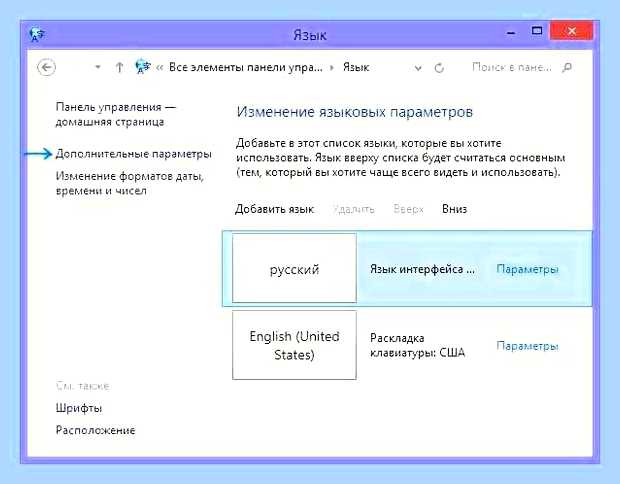Click the magnifier search icon
Screen dimensions: 620x484
[567, 68]
